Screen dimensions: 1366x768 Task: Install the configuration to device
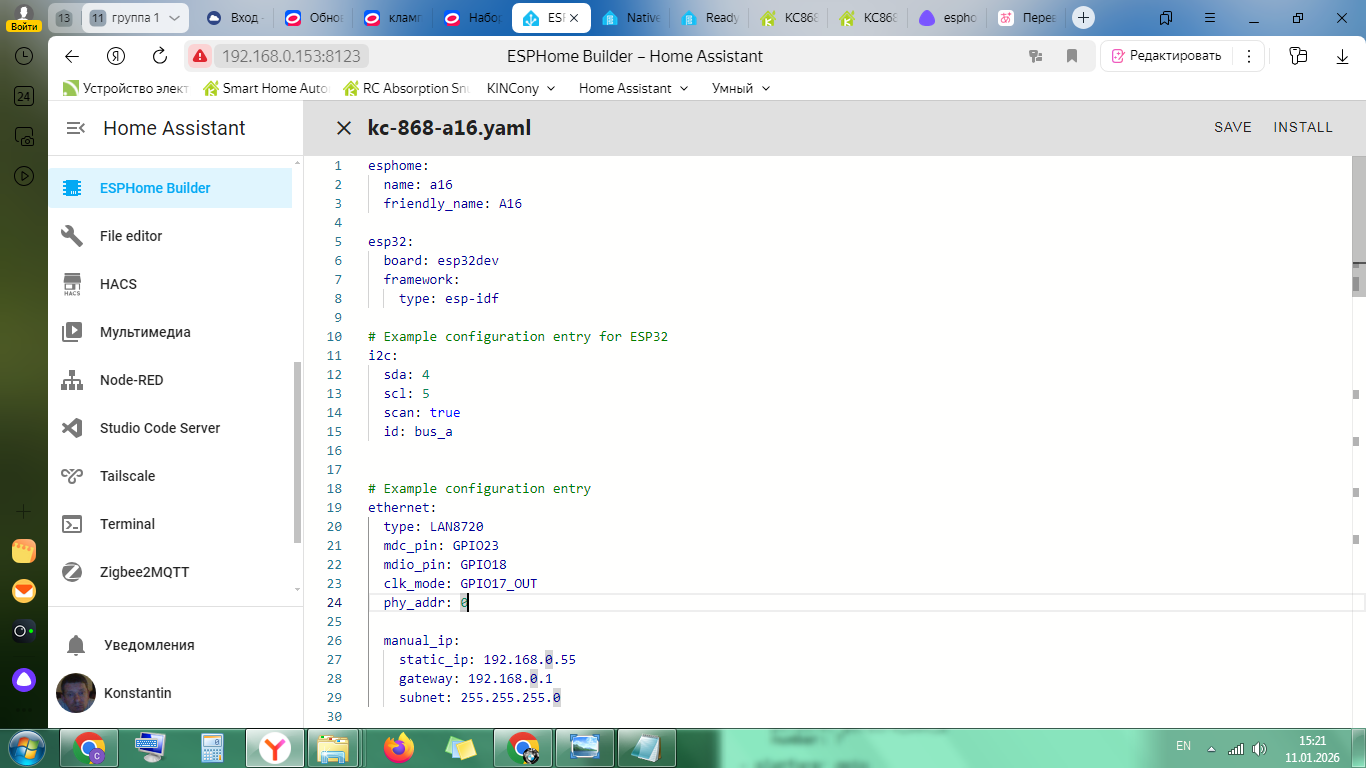pyautogui.click(x=1302, y=127)
